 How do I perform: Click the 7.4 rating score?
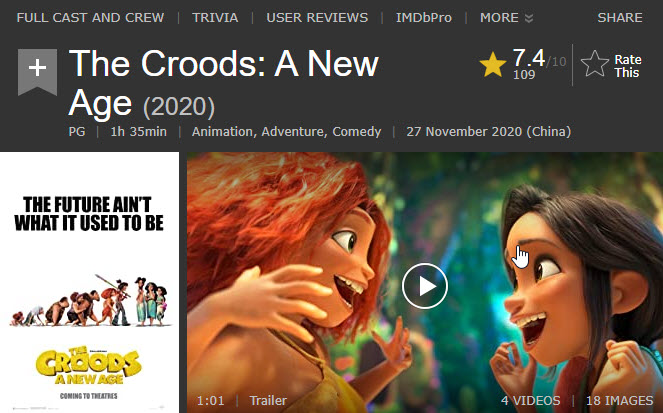529,58
